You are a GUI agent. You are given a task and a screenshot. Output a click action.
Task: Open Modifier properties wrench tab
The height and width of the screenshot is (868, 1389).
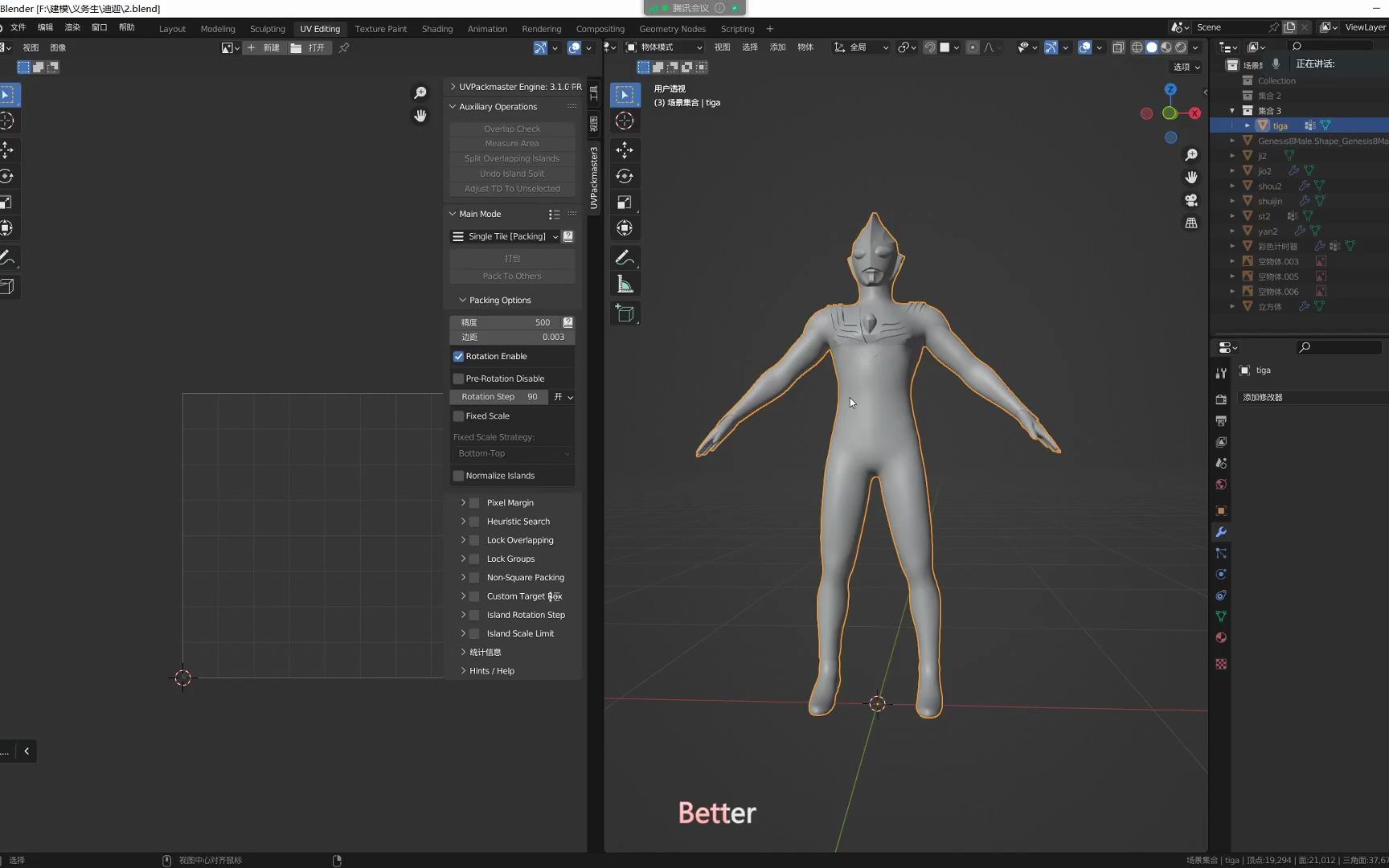tap(1221, 532)
